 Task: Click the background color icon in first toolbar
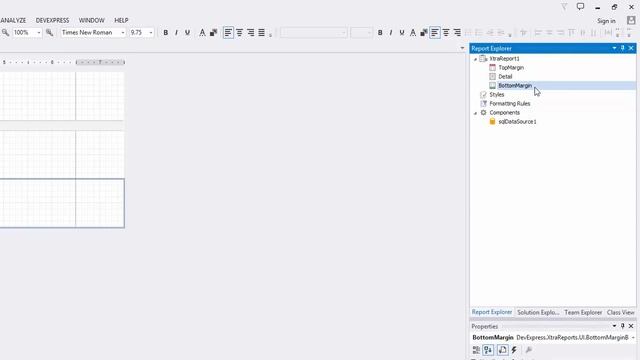pyautogui.click(x=213, y=33)
